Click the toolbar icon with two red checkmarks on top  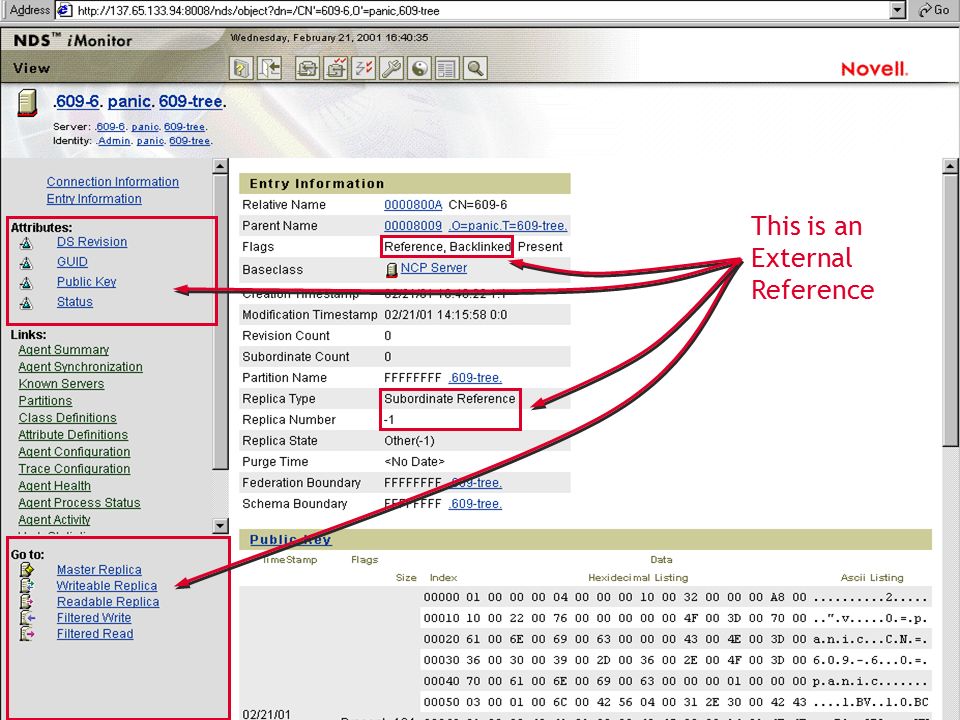[x=336, y=68]
